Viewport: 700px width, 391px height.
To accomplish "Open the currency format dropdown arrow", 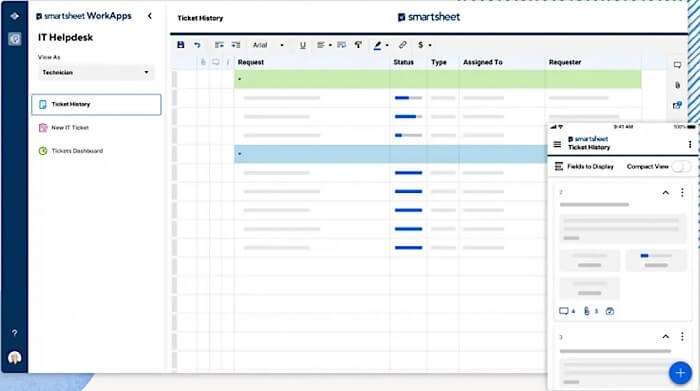I will [430, 45].
